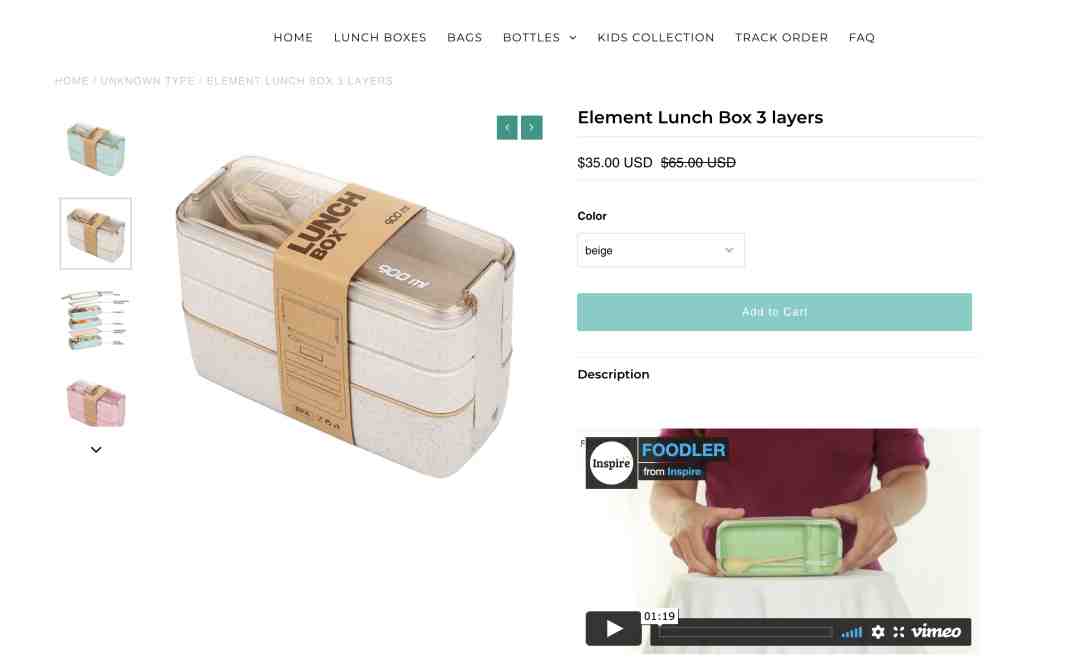Go to Kids Collection page
The image size is (1080, 657).
pyautogui.click(x=656, y=37)
